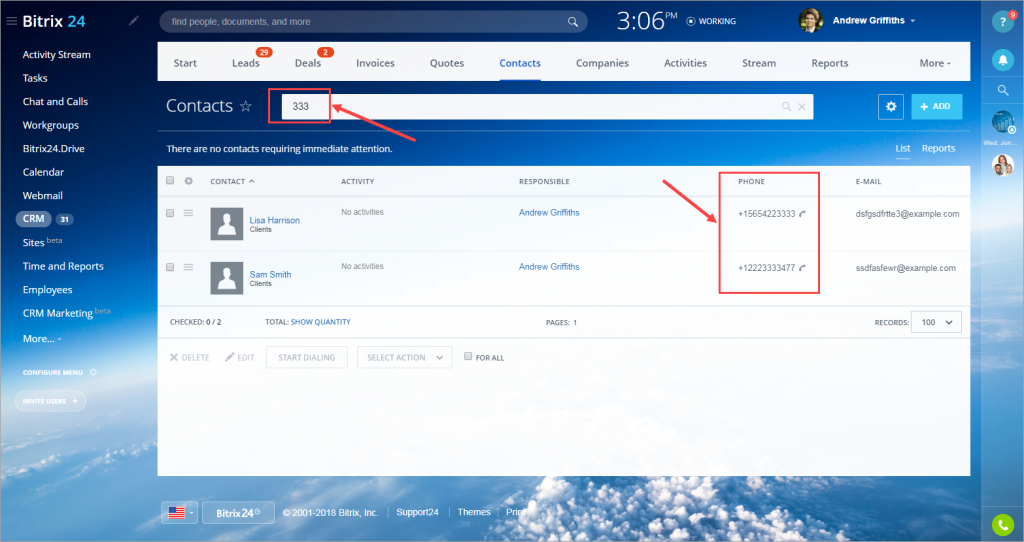Enable the For All checkbox
The width and height of the screenshot is (1024, 542).
(x=468, y=357)
